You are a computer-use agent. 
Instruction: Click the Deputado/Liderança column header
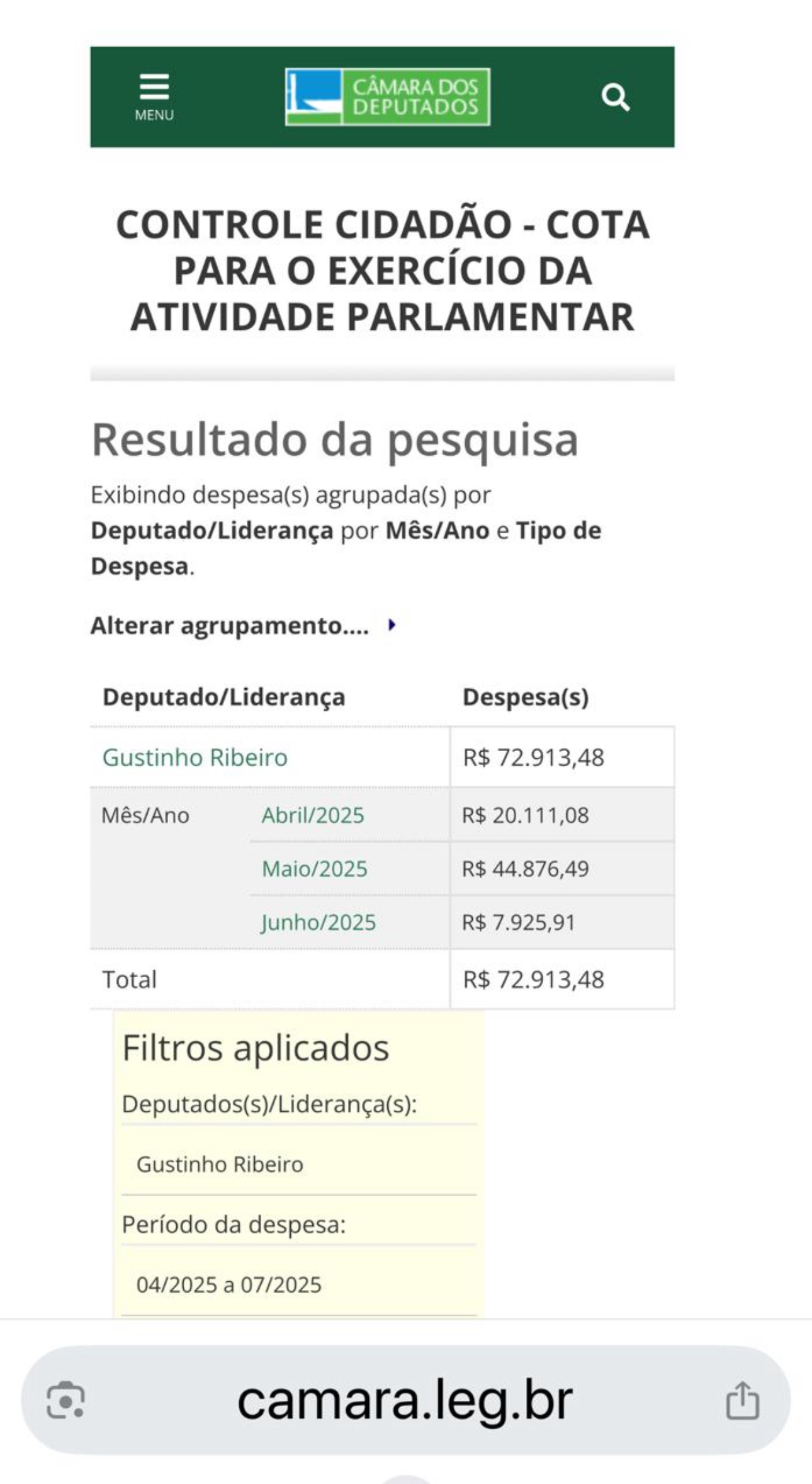pos(224,698)
